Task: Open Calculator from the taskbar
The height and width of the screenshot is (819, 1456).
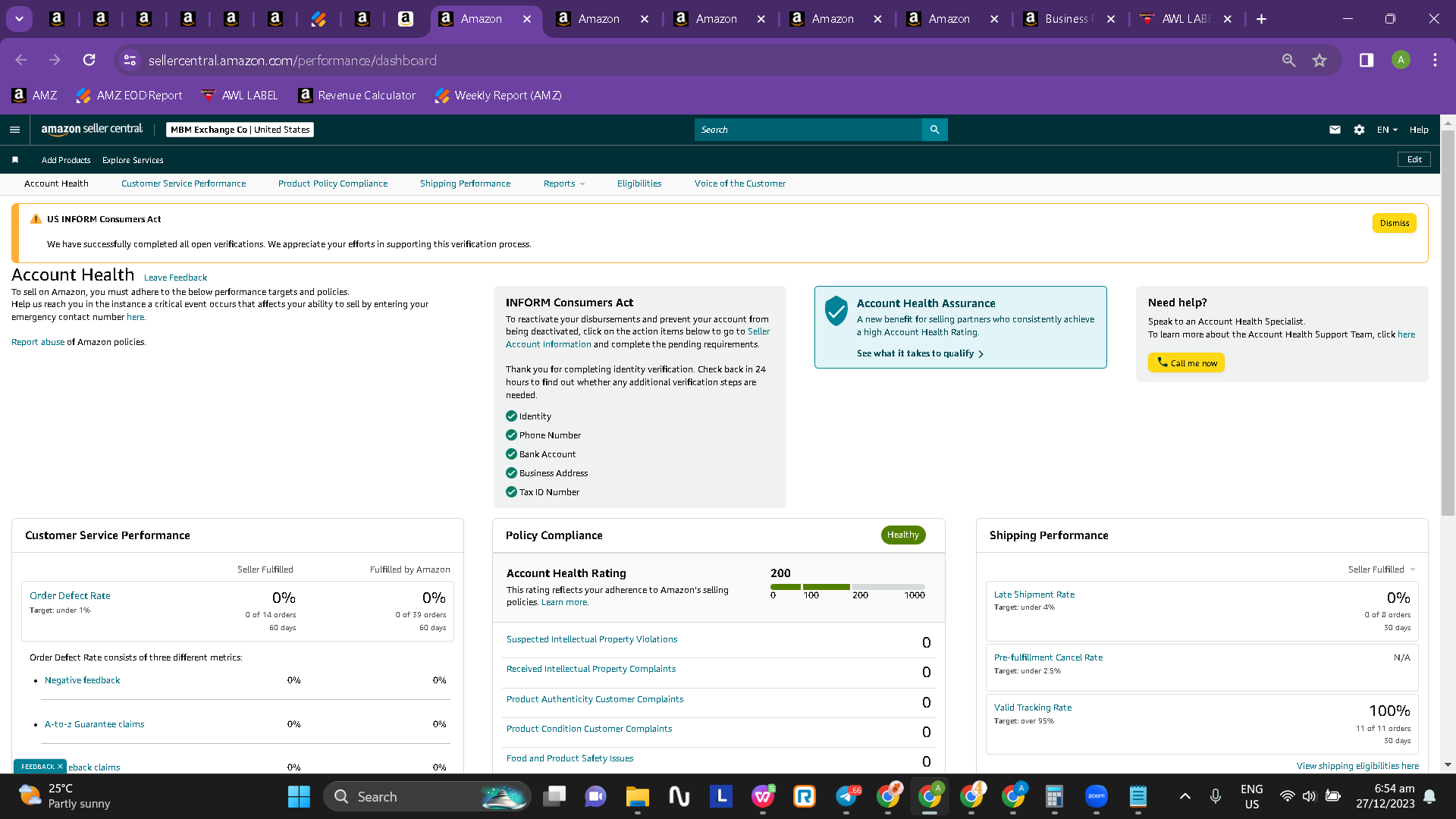Action: 1054,796
